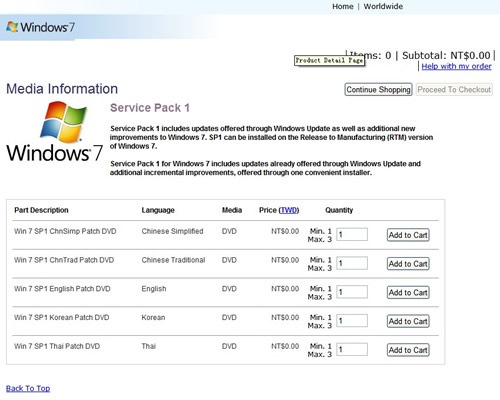
Task: Click the Back To Top link
Action: (x=28, y=388)
